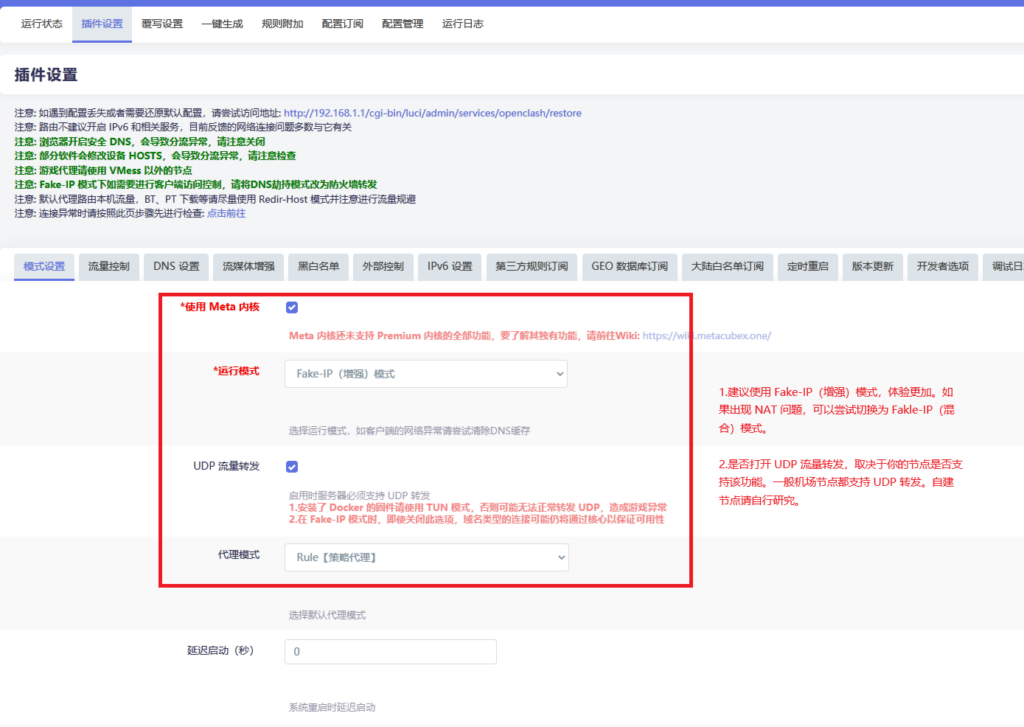Select the 定时重启 sub-tab
The image size is (1024, 727).
807,266
